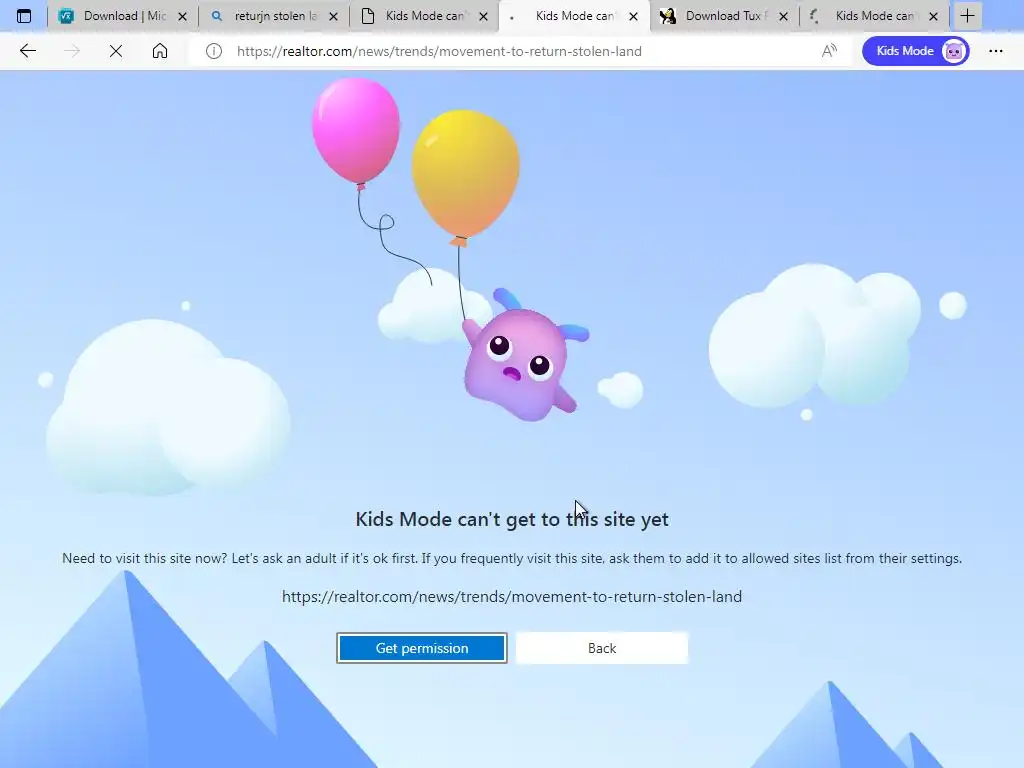Click the Back button on page
1024x768 pixels.
click(602, 648)
